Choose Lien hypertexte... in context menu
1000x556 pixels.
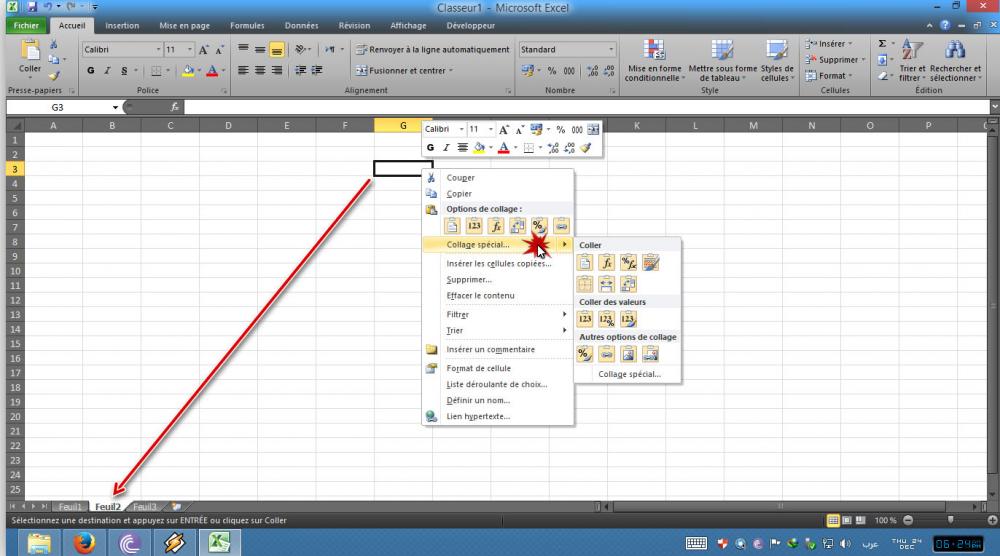point(498,416)
